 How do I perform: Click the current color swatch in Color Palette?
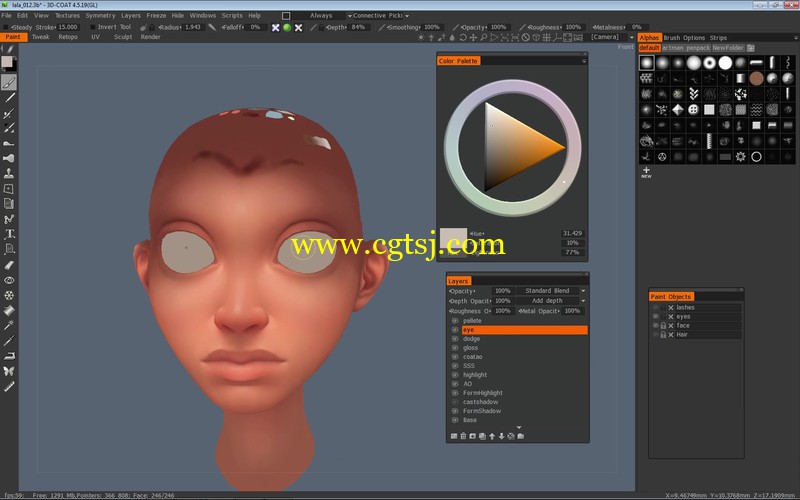(x=453, y=238)
